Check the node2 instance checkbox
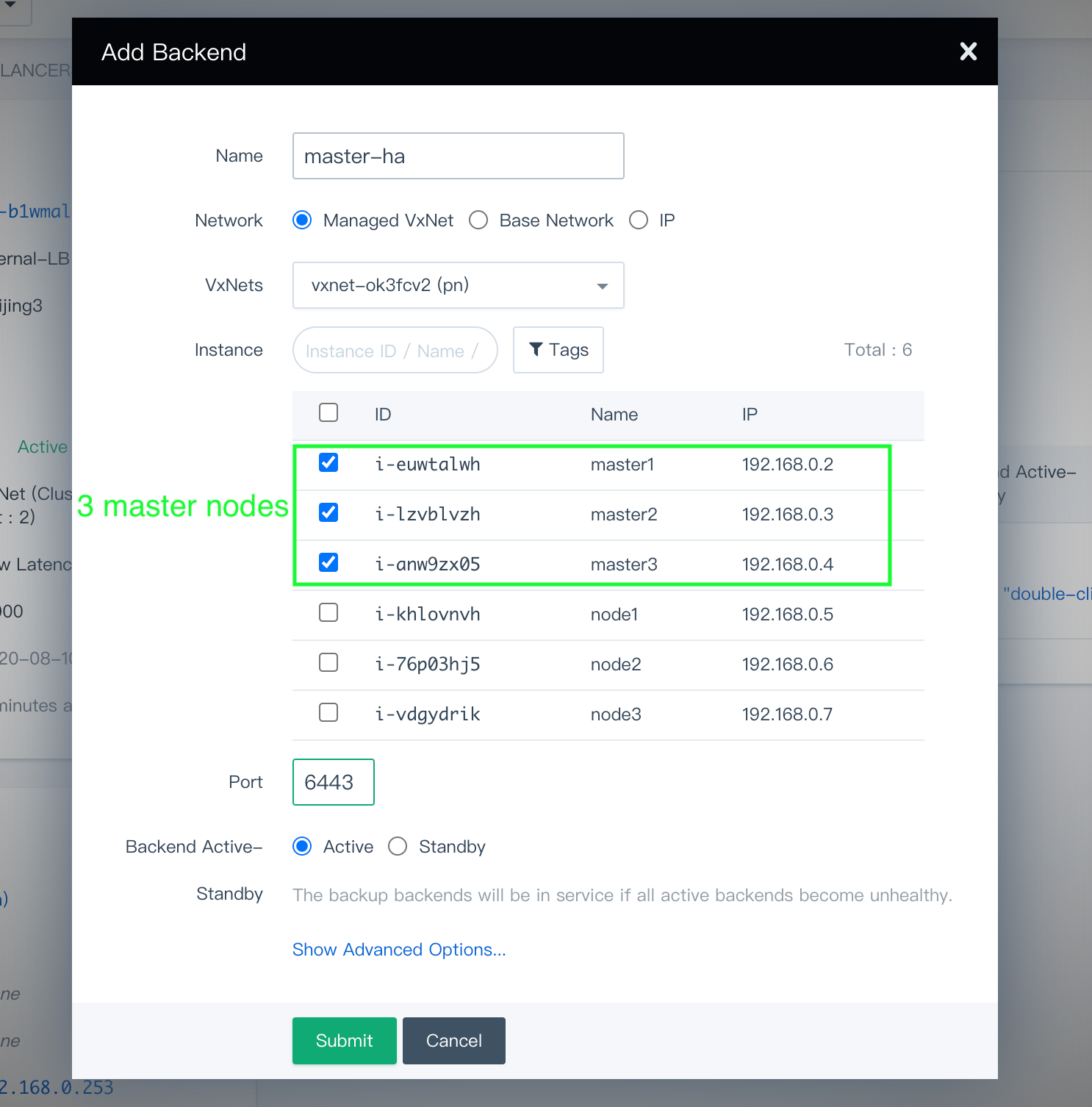 (328, 662)
